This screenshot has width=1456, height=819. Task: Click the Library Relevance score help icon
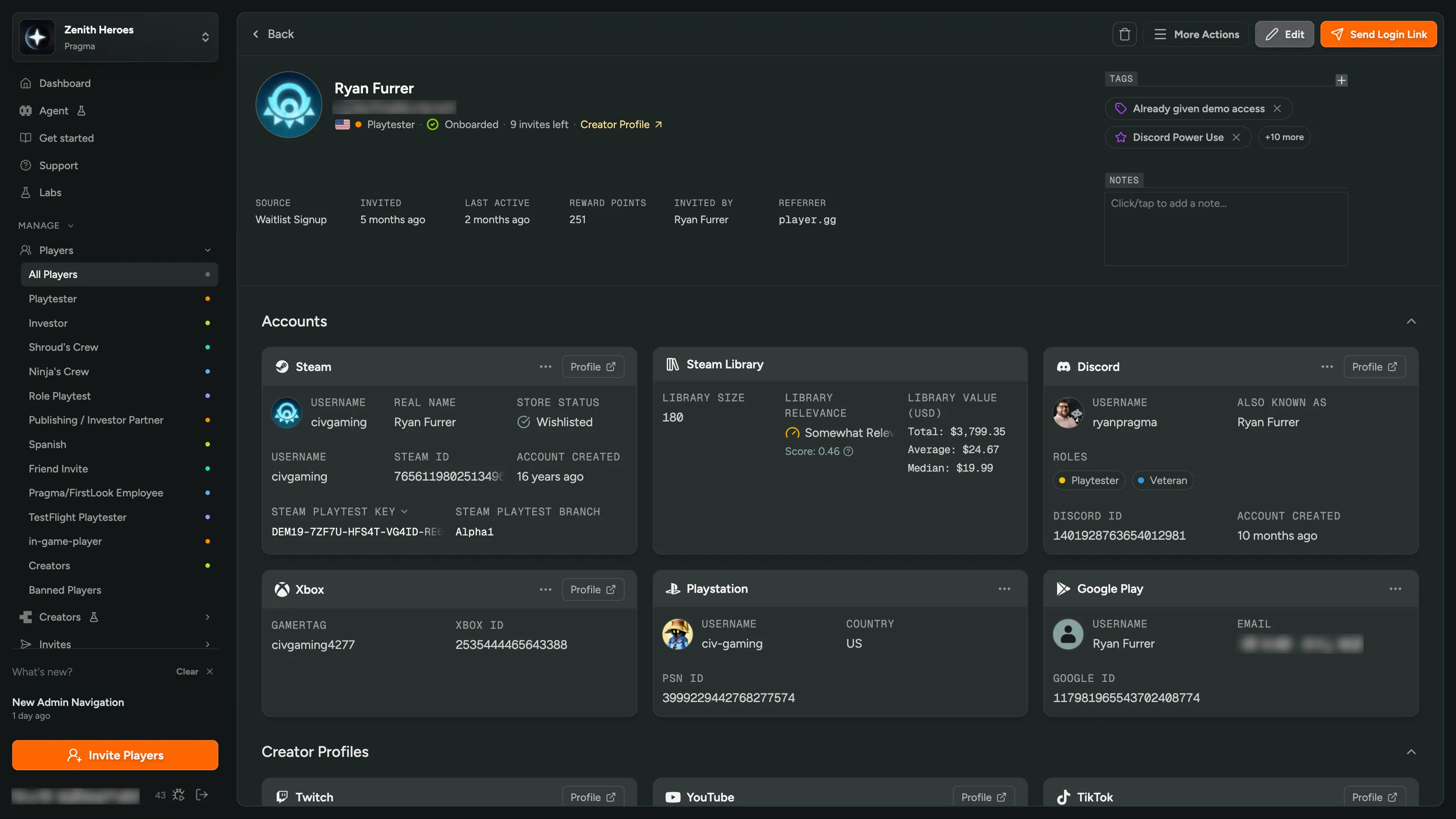click(848, 451)
